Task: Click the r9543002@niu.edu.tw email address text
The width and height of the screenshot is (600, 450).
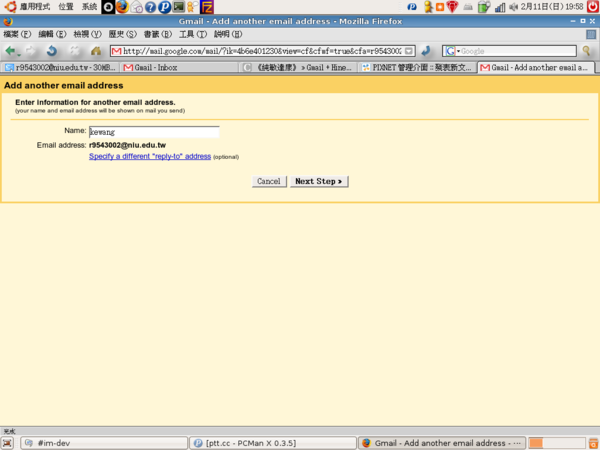Action: (x=127, y=145)
